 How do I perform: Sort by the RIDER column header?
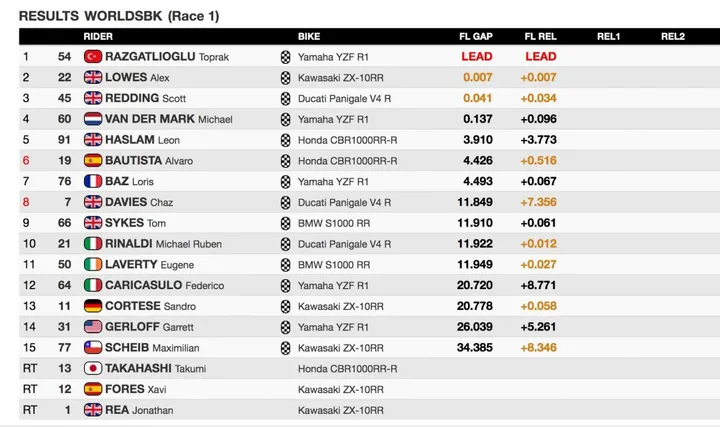[x=98, y=36]
